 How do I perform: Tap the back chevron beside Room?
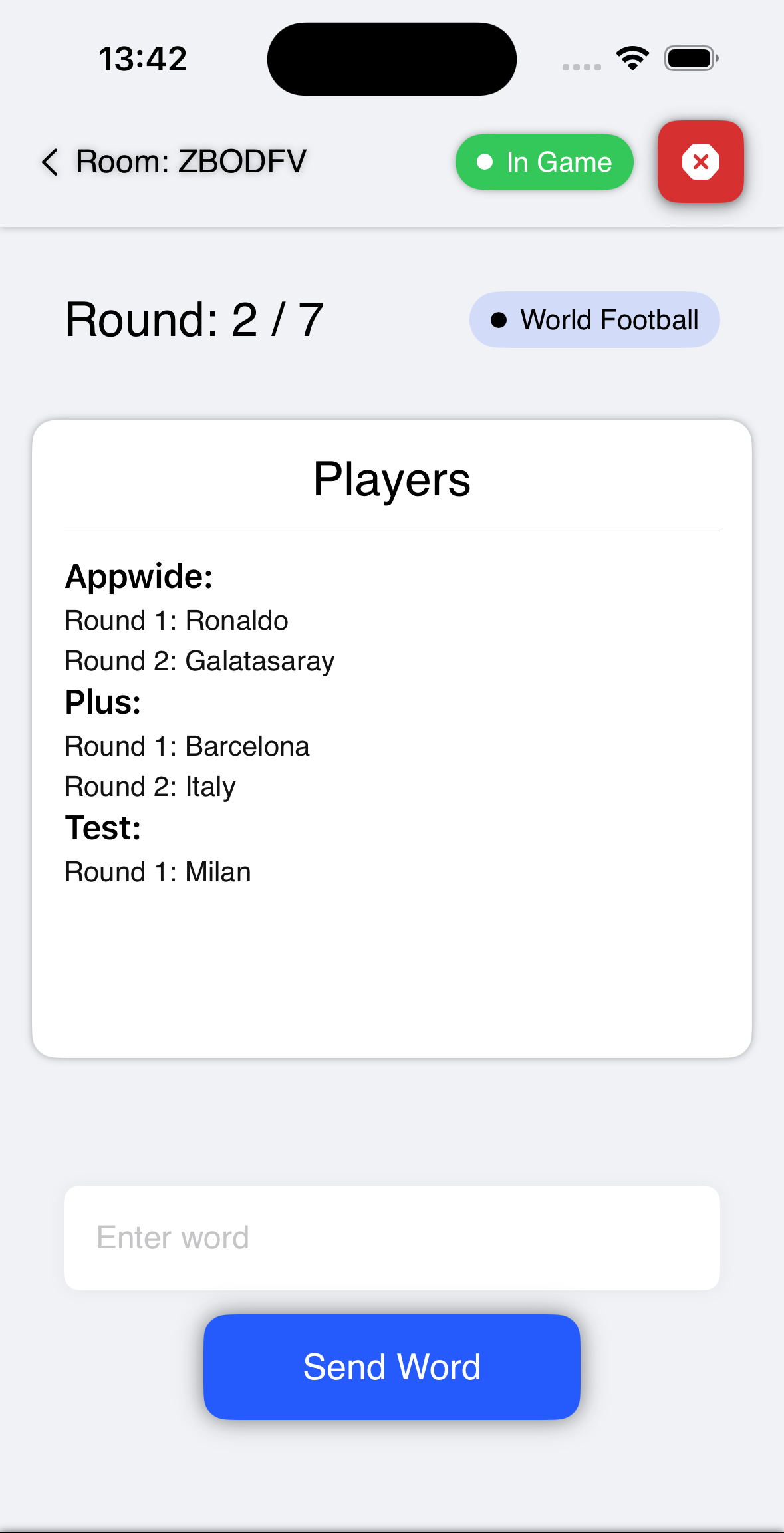tap(51, 162)
